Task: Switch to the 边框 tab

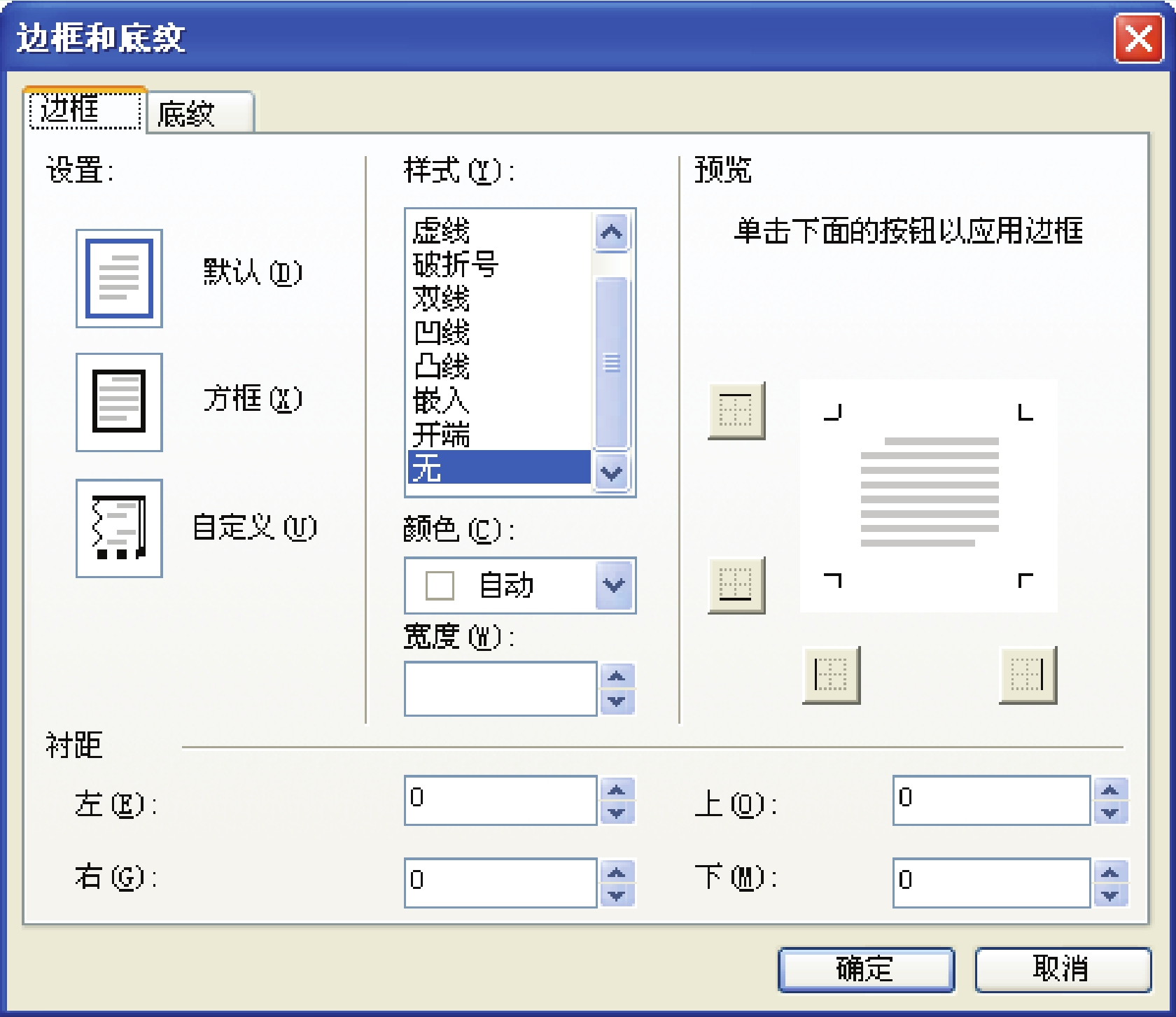Action: tap(85, 110)
